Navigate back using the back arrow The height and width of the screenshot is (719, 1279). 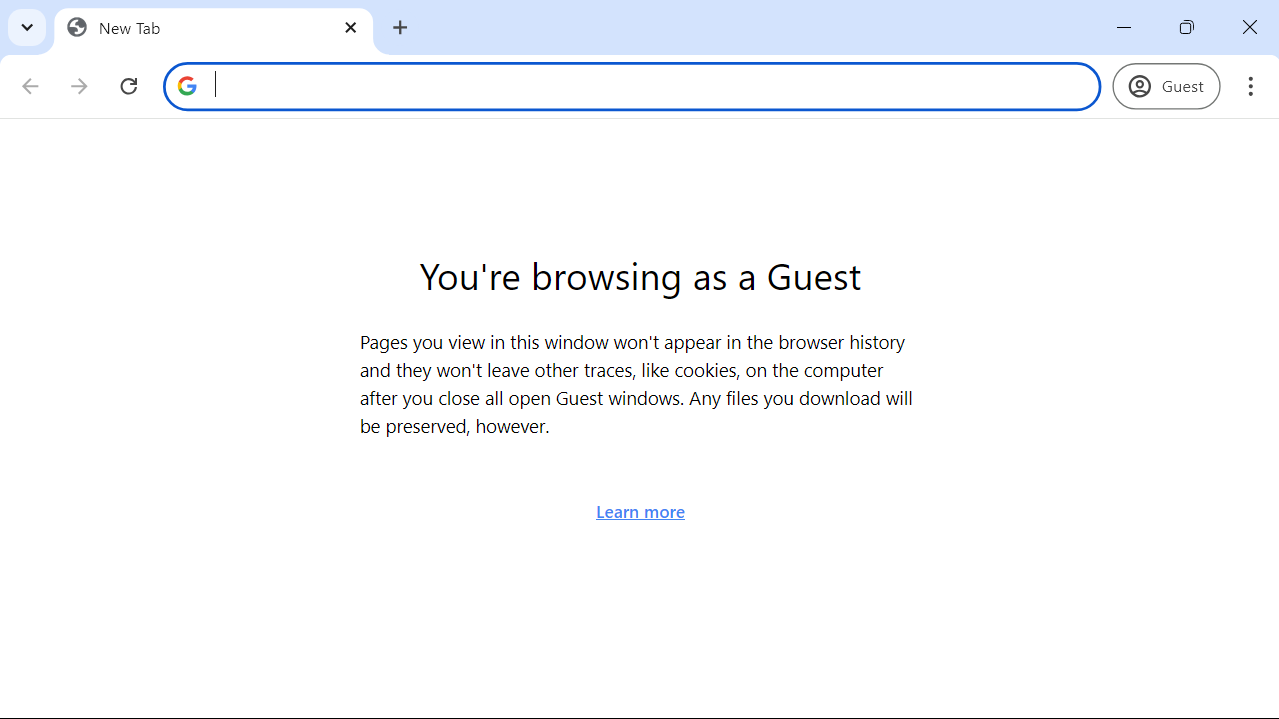30,86
